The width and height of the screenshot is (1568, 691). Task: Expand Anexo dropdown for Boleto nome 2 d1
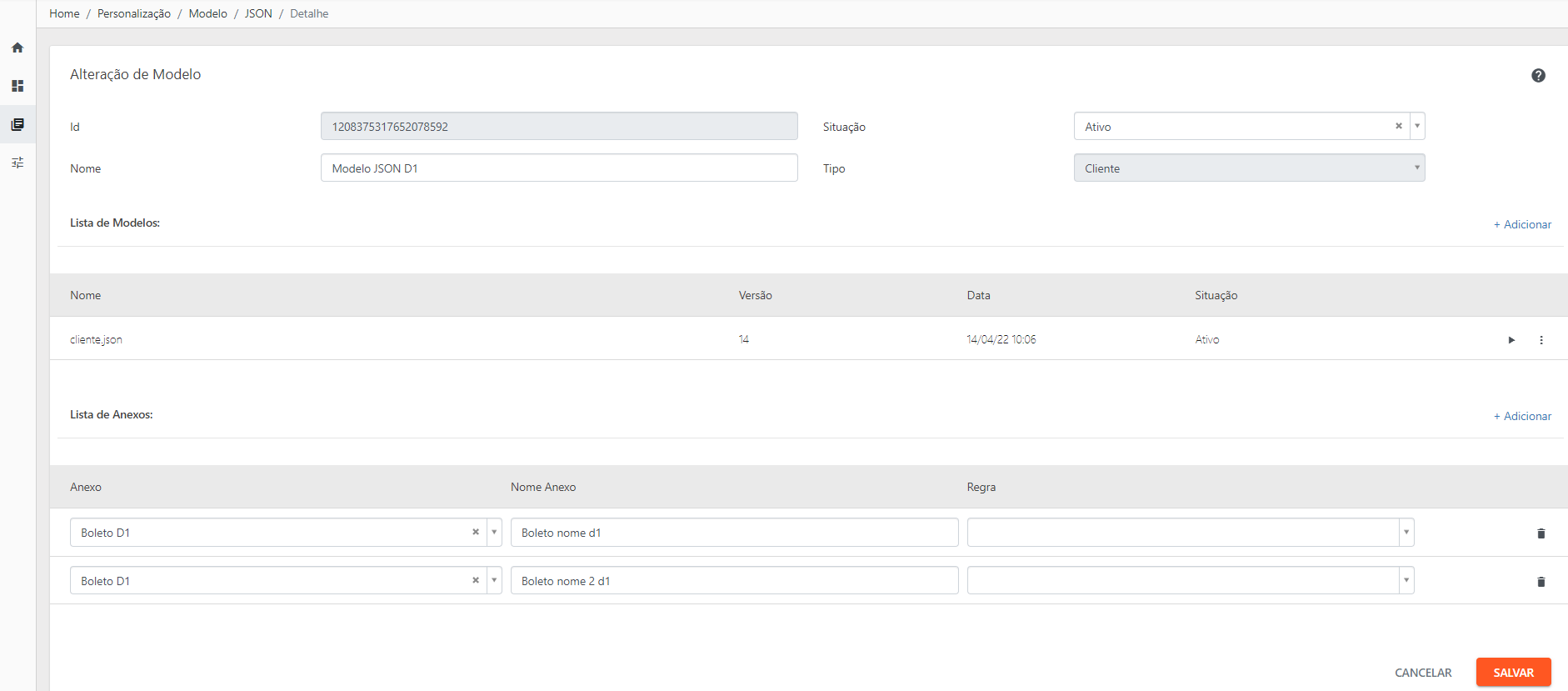494,580
